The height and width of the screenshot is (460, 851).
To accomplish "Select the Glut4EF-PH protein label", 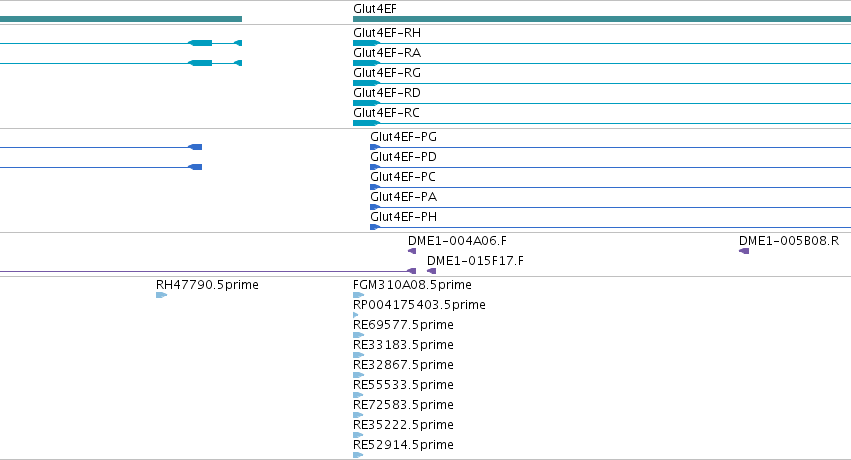I will pyautogui.click(x=403, y=217).
